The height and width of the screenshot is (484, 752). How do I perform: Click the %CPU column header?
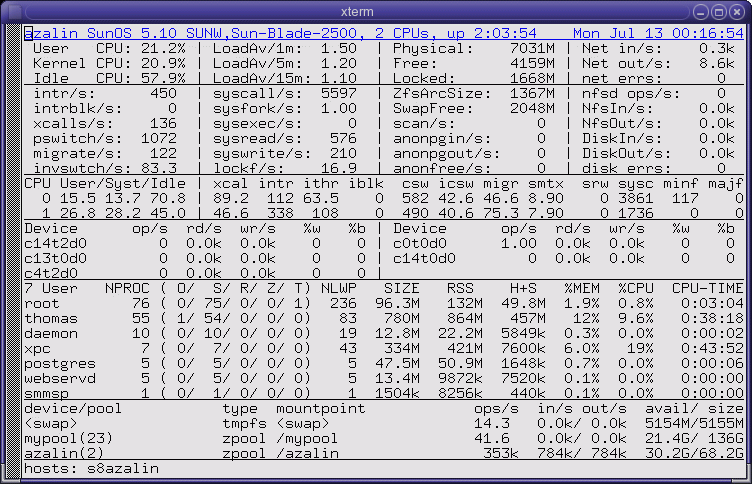pos(635,288)
